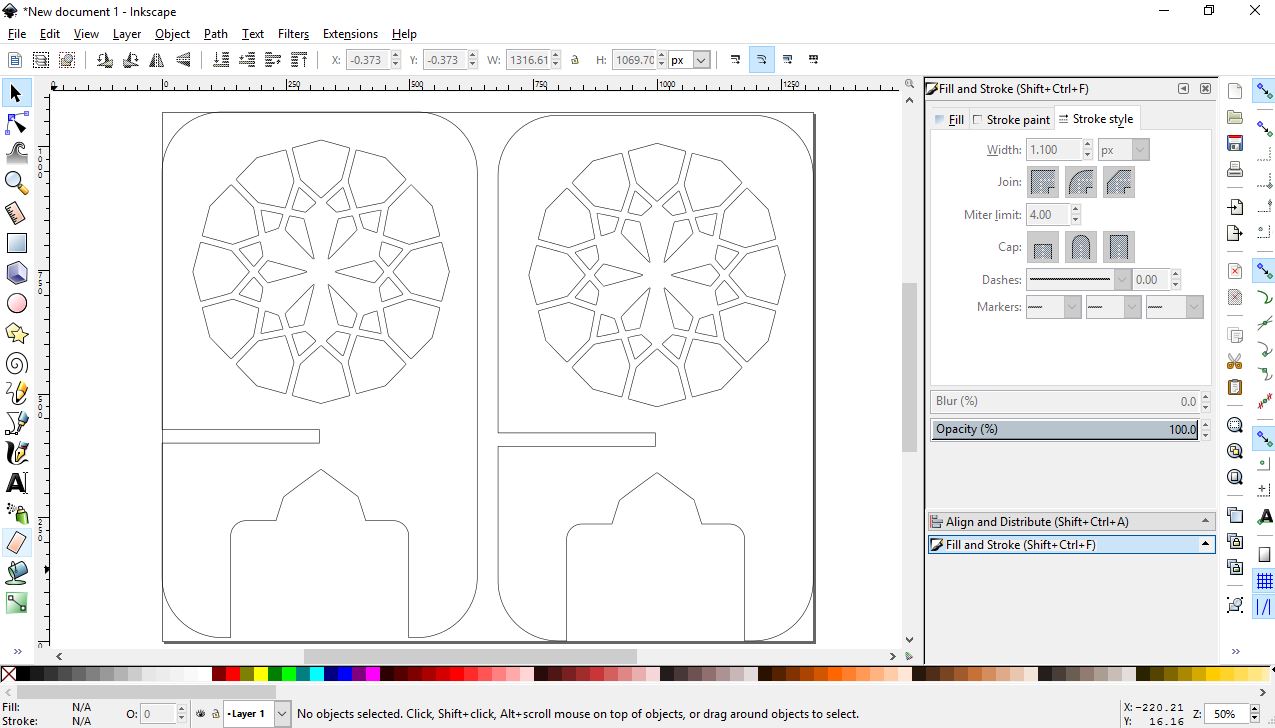Select the Zoom magnifier tool
The height and width of the screenshot is (728, 1275).
pyautogui.click(x=16, y=183)
